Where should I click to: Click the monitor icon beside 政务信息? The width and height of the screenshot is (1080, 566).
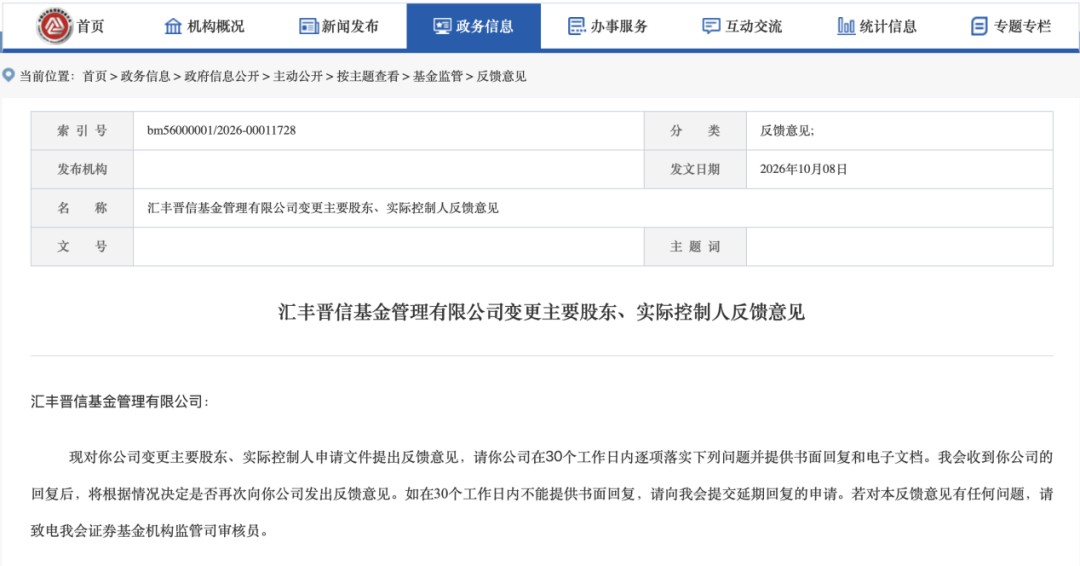442,26
